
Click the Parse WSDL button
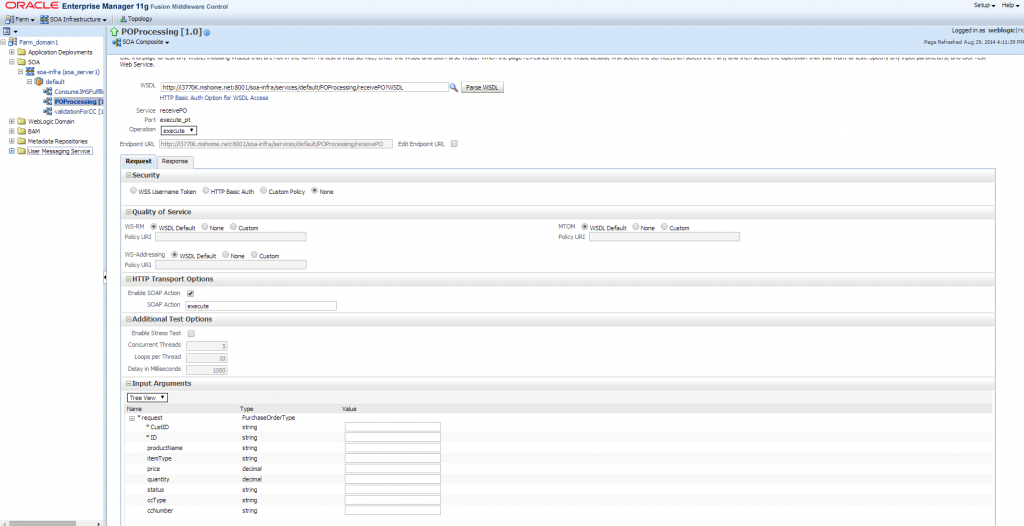(483, 87)
